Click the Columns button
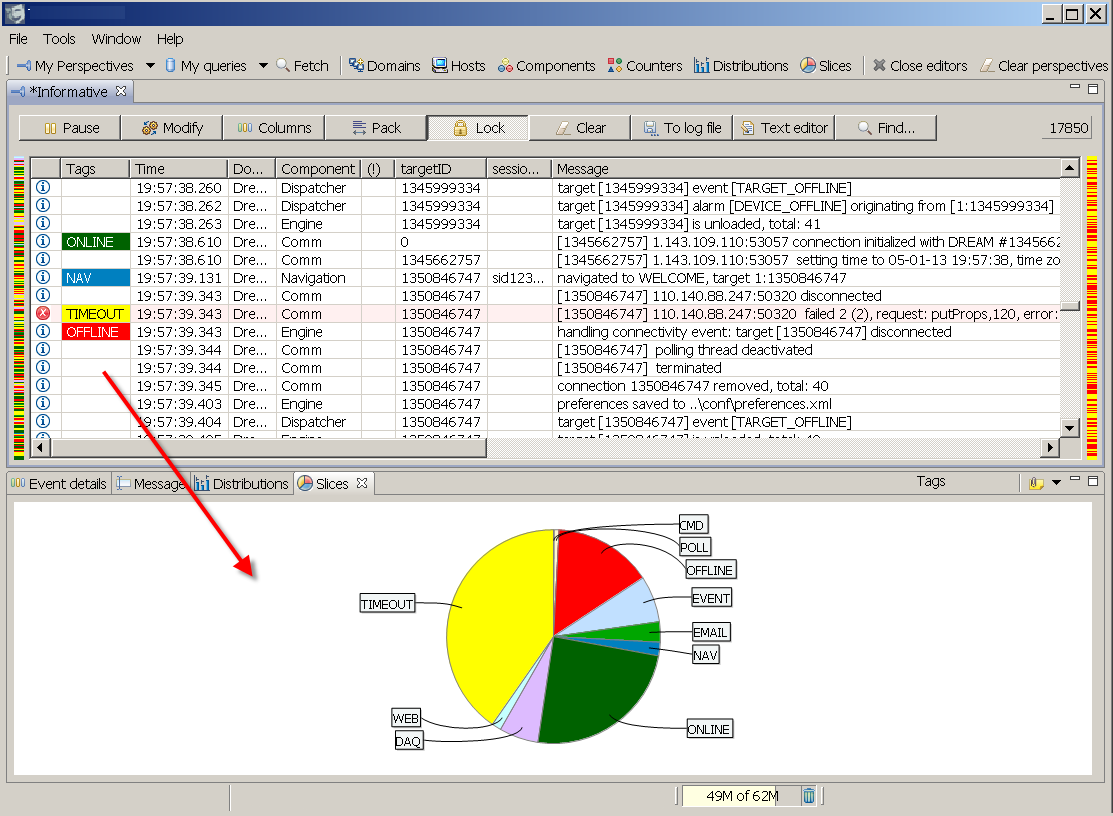Screen dimensions: 1113x816 pos(274,128)
